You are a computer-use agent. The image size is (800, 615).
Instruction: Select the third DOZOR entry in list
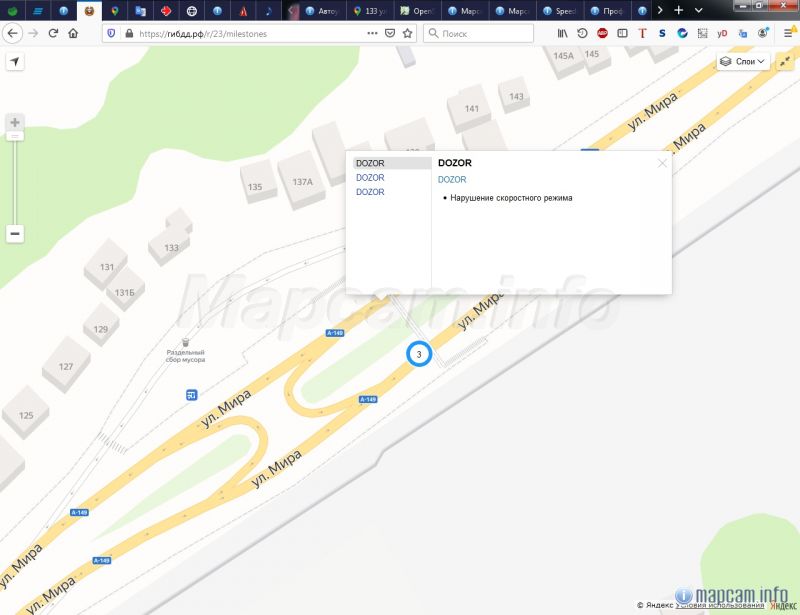370,192
